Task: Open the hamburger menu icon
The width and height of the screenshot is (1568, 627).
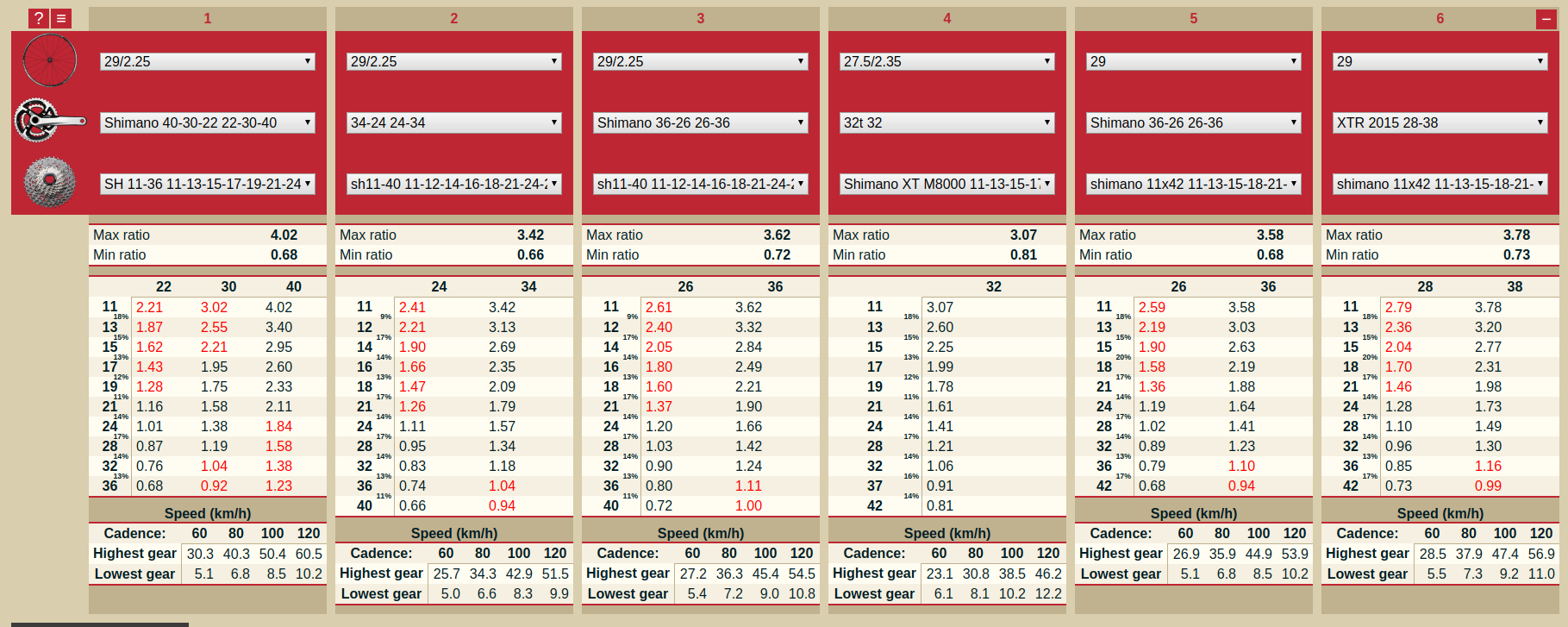Action: coord(61,18)
